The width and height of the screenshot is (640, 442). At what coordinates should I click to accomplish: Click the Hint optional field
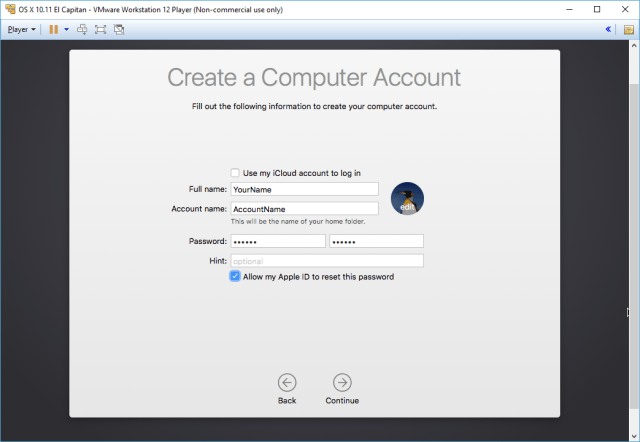[x=327, y=261]
